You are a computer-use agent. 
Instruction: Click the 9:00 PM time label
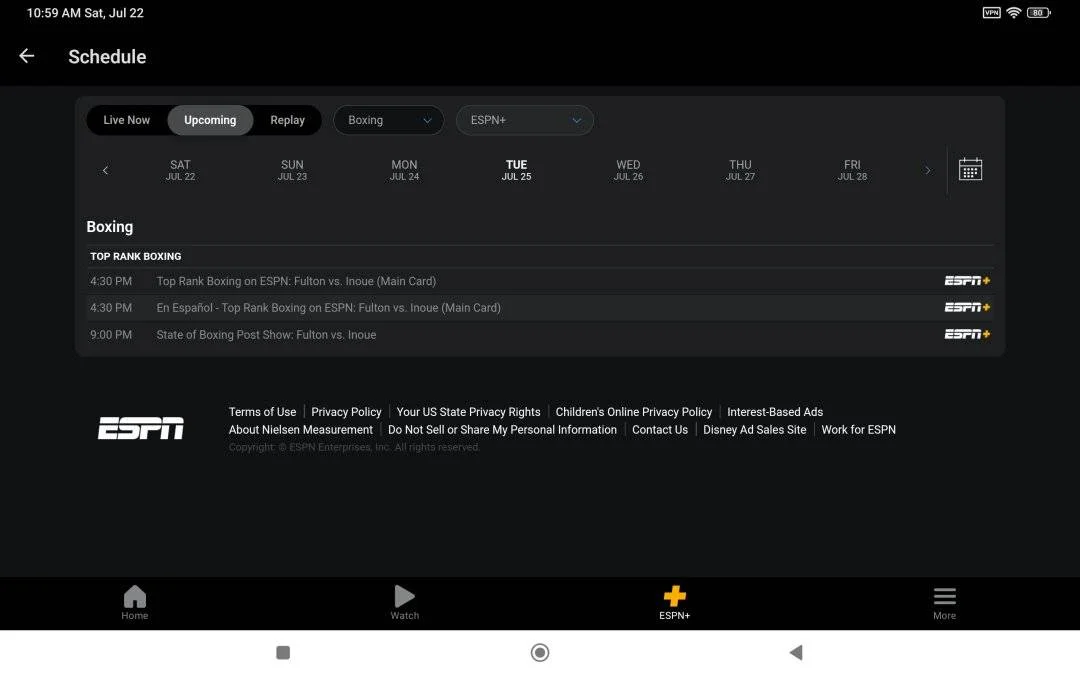tap(111, 335)
